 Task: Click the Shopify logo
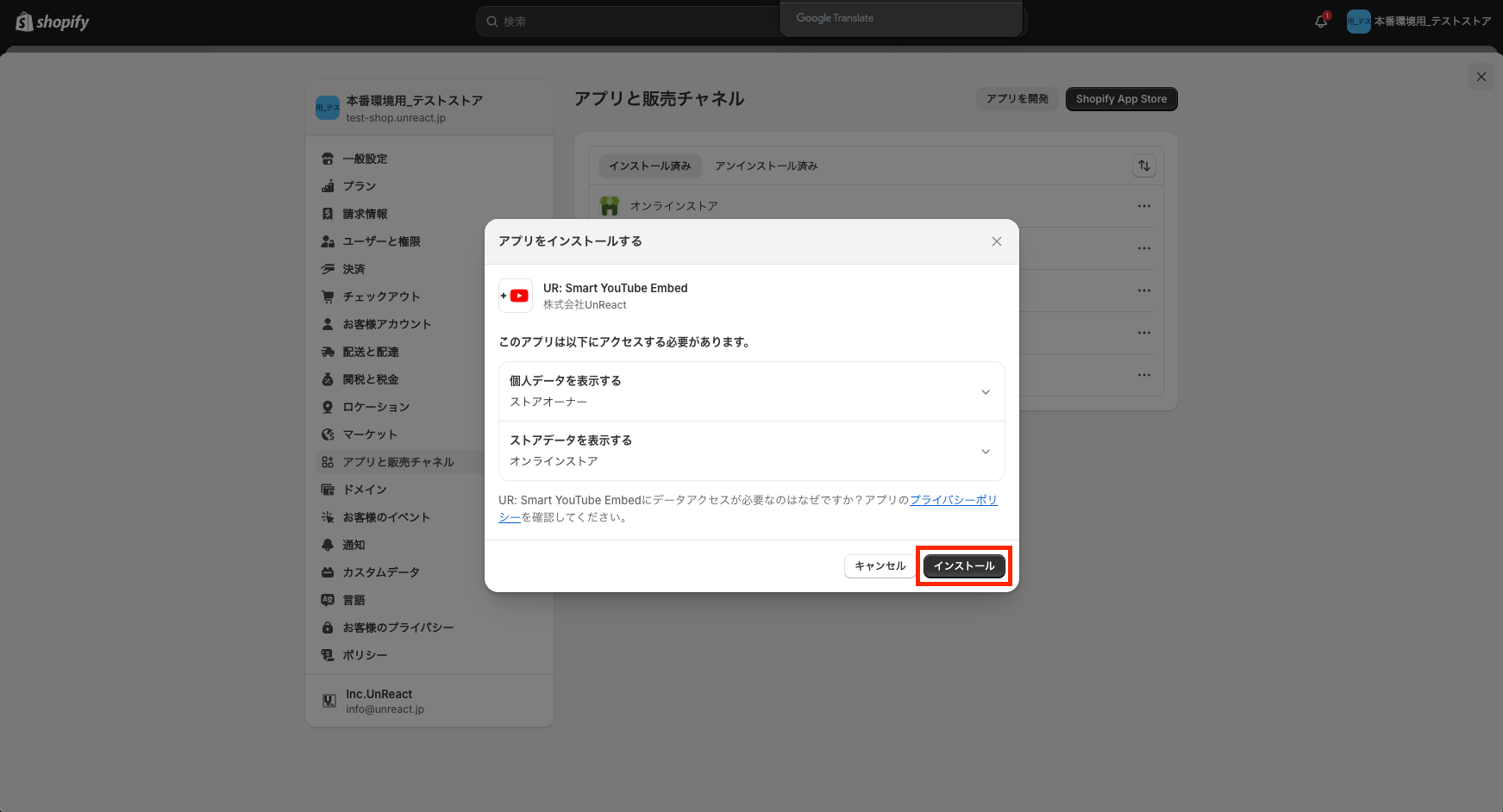point(53,22)
